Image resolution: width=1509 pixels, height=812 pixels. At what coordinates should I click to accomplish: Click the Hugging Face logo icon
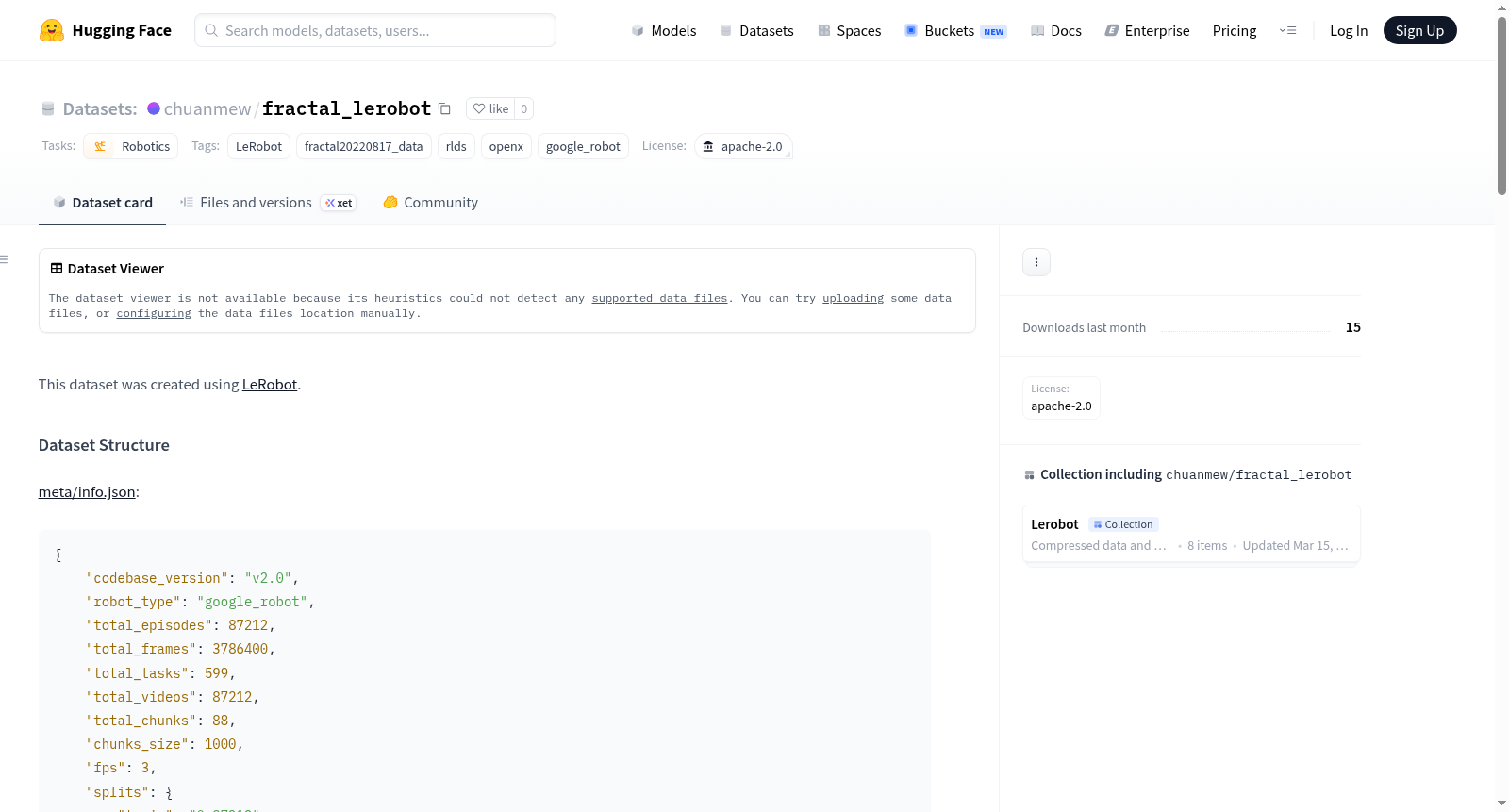click(x=52, y=30)
